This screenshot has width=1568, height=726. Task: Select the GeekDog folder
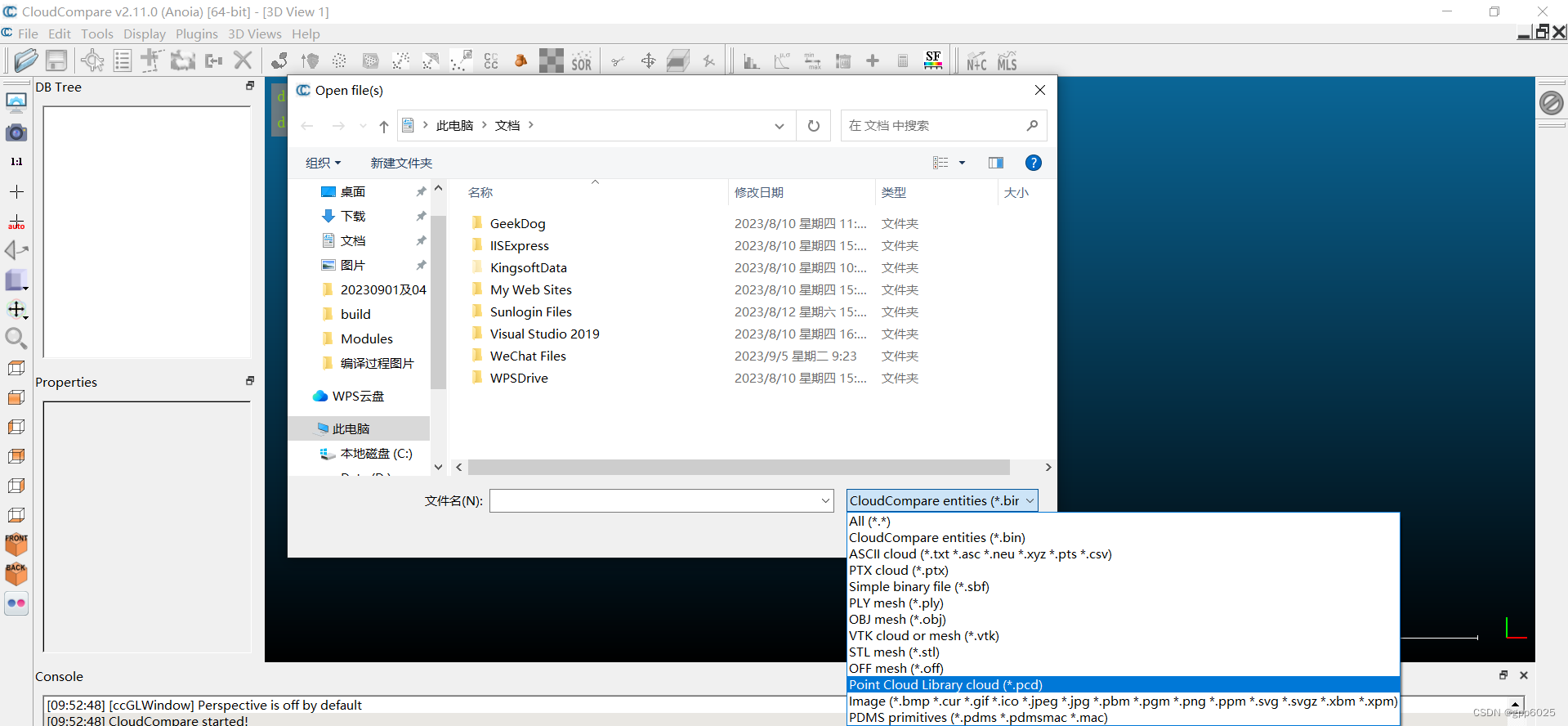517,223
